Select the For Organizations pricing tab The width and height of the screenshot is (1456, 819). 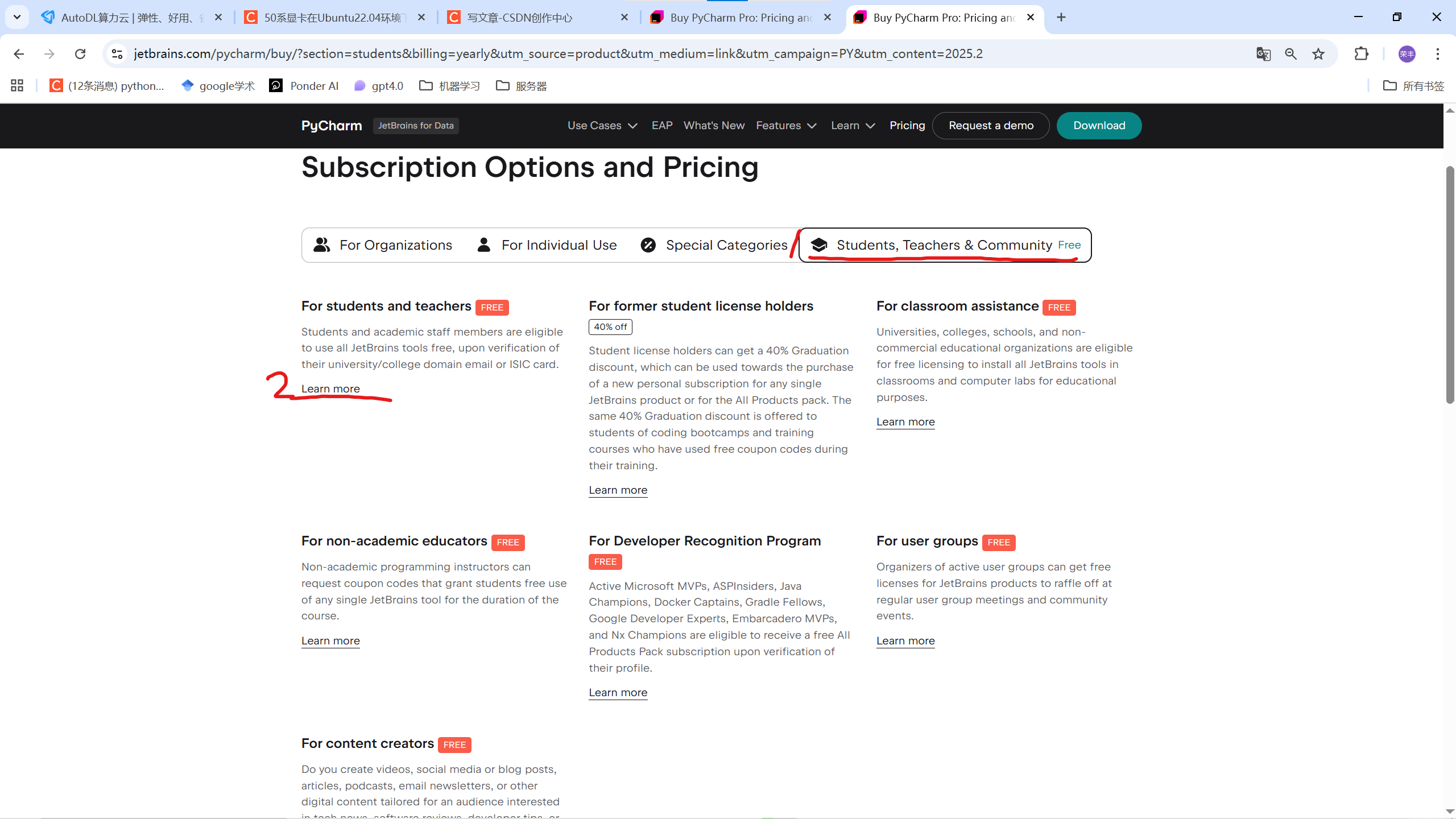(383, 245)
